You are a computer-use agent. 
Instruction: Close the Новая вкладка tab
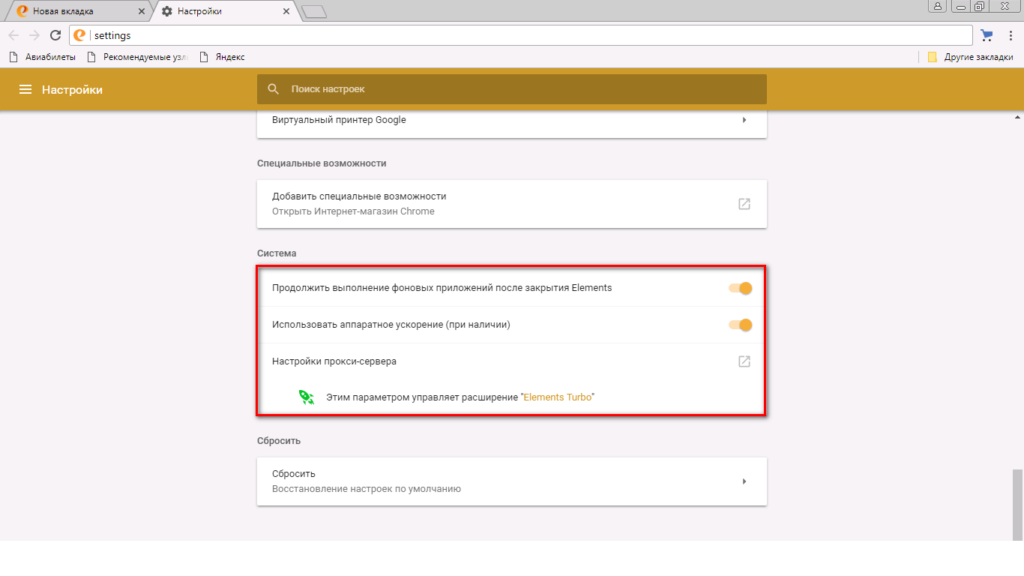(x=141, y=11)
